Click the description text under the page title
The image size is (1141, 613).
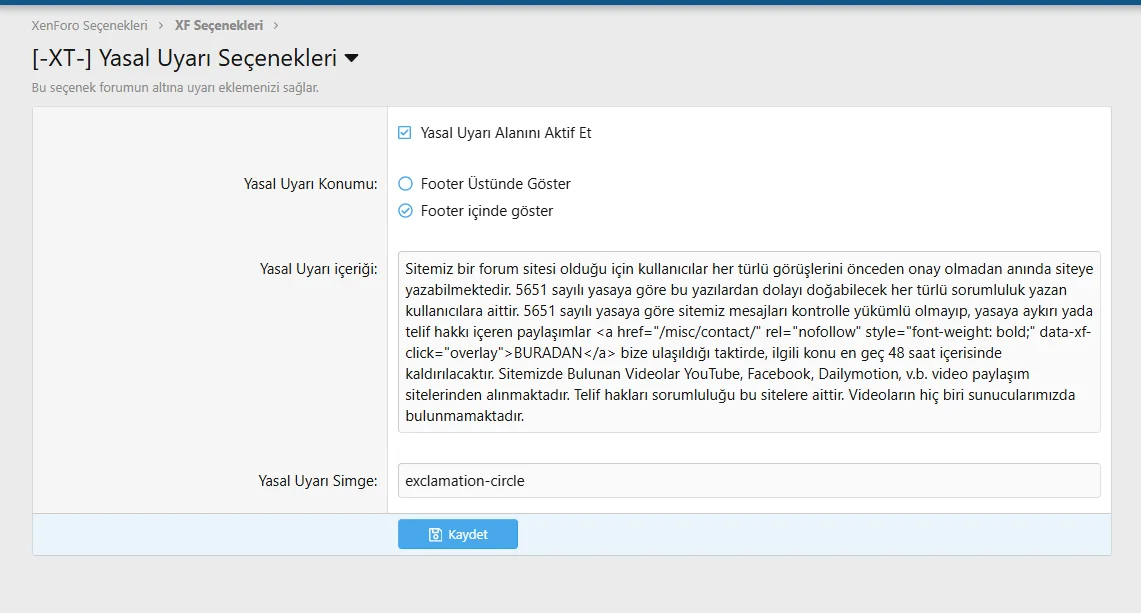pos(175,88)
